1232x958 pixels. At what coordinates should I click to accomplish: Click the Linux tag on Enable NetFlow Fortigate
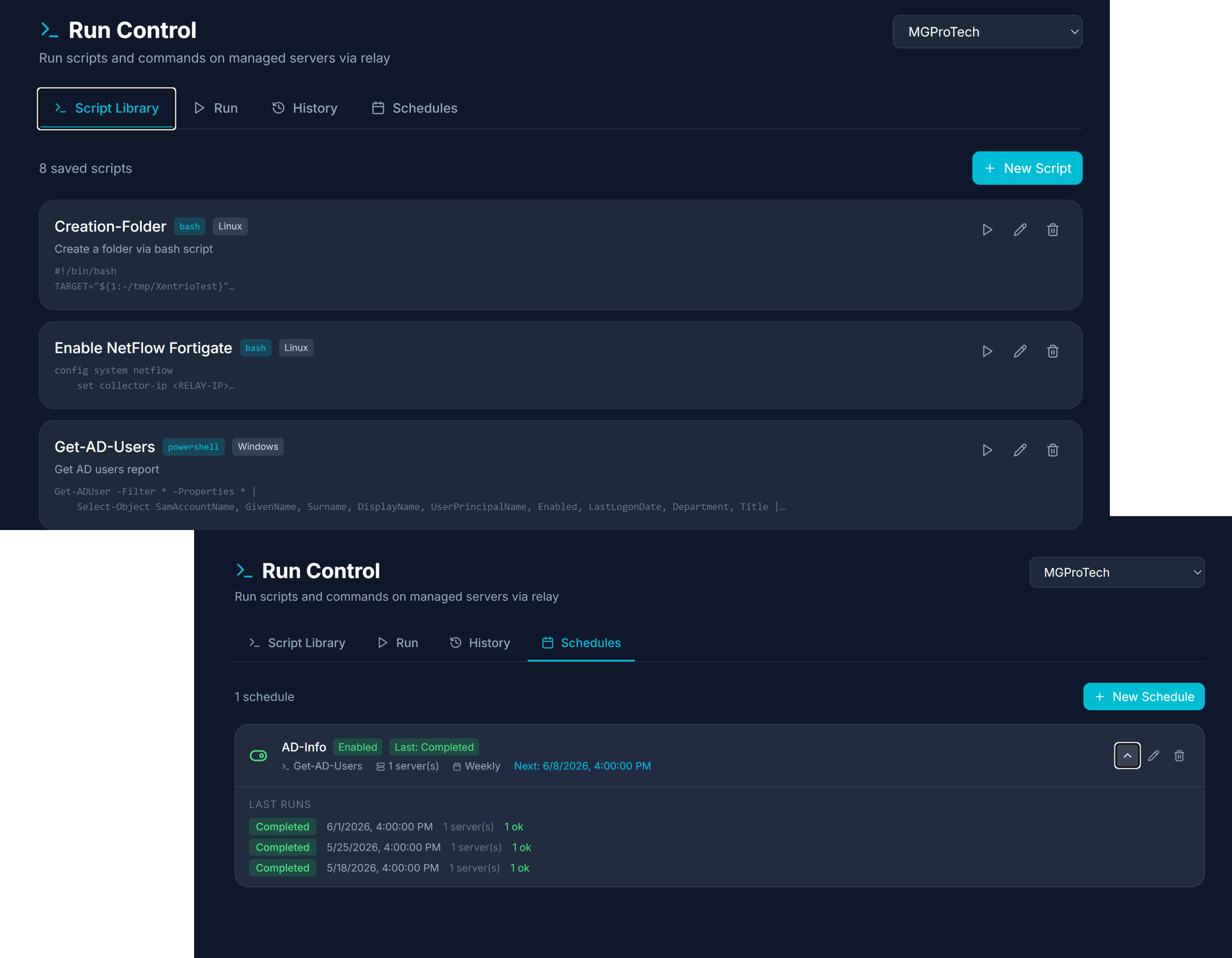pyautogui.click(x=296, y=348)
